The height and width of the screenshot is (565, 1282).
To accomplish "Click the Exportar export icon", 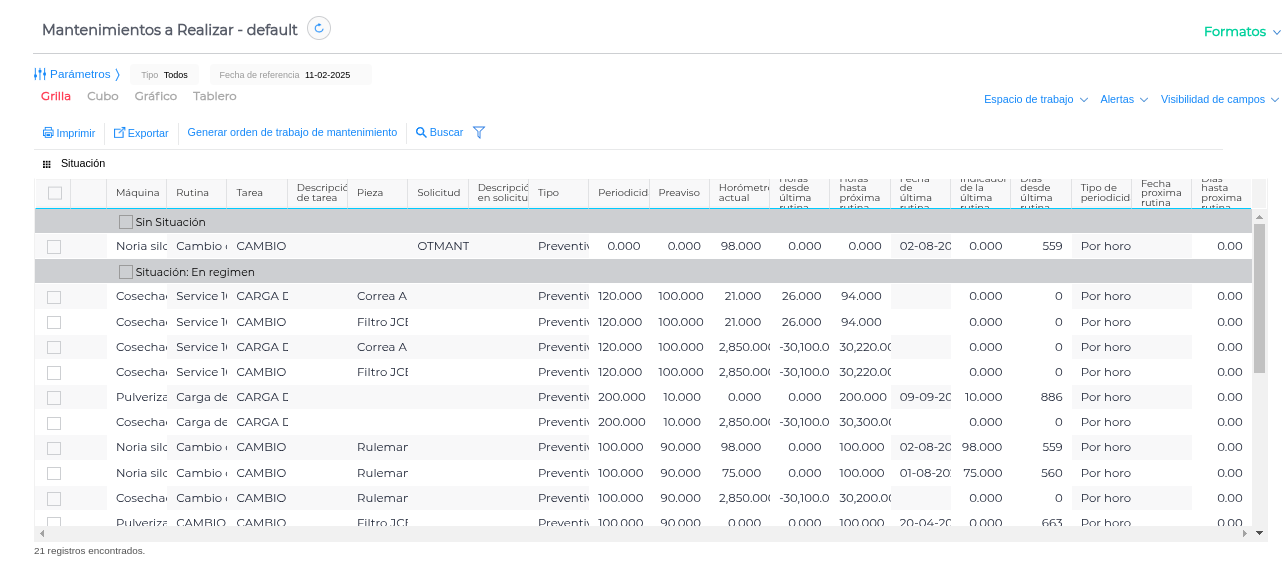I will click(119, 133).
